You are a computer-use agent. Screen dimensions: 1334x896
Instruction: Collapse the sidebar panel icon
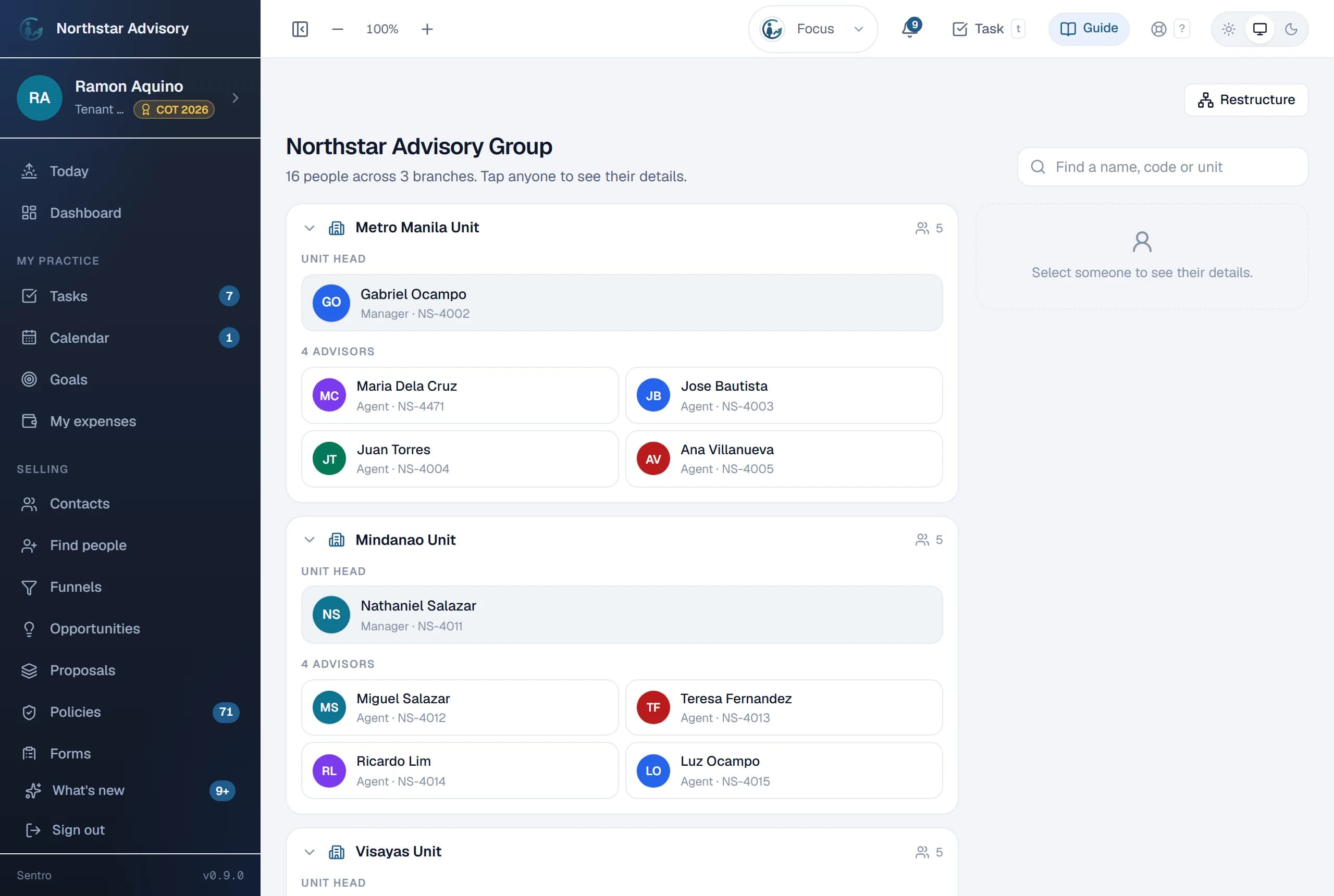(x=300, y=29)
